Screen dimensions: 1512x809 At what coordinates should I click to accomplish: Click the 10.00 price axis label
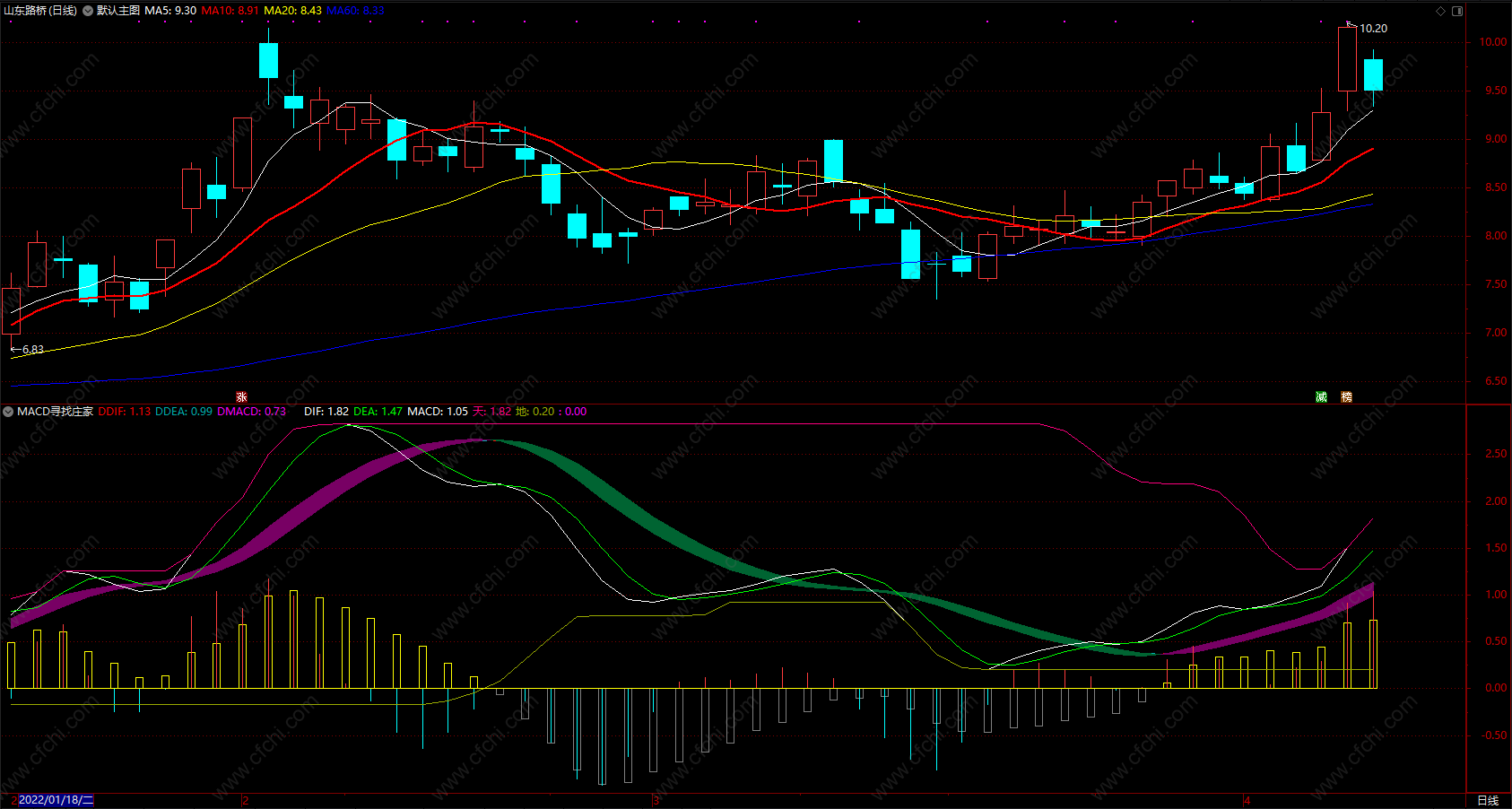point(1492,42)
